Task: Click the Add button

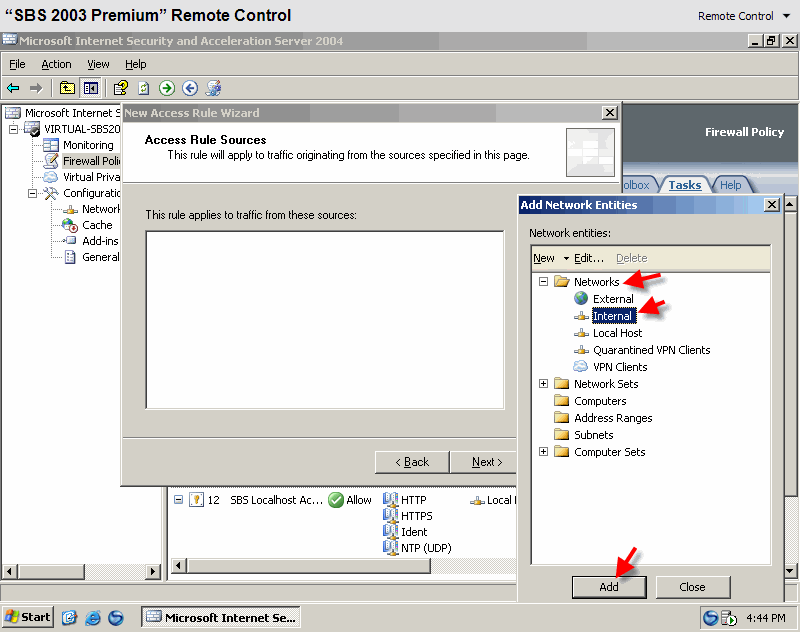Action: click(609, 587)
